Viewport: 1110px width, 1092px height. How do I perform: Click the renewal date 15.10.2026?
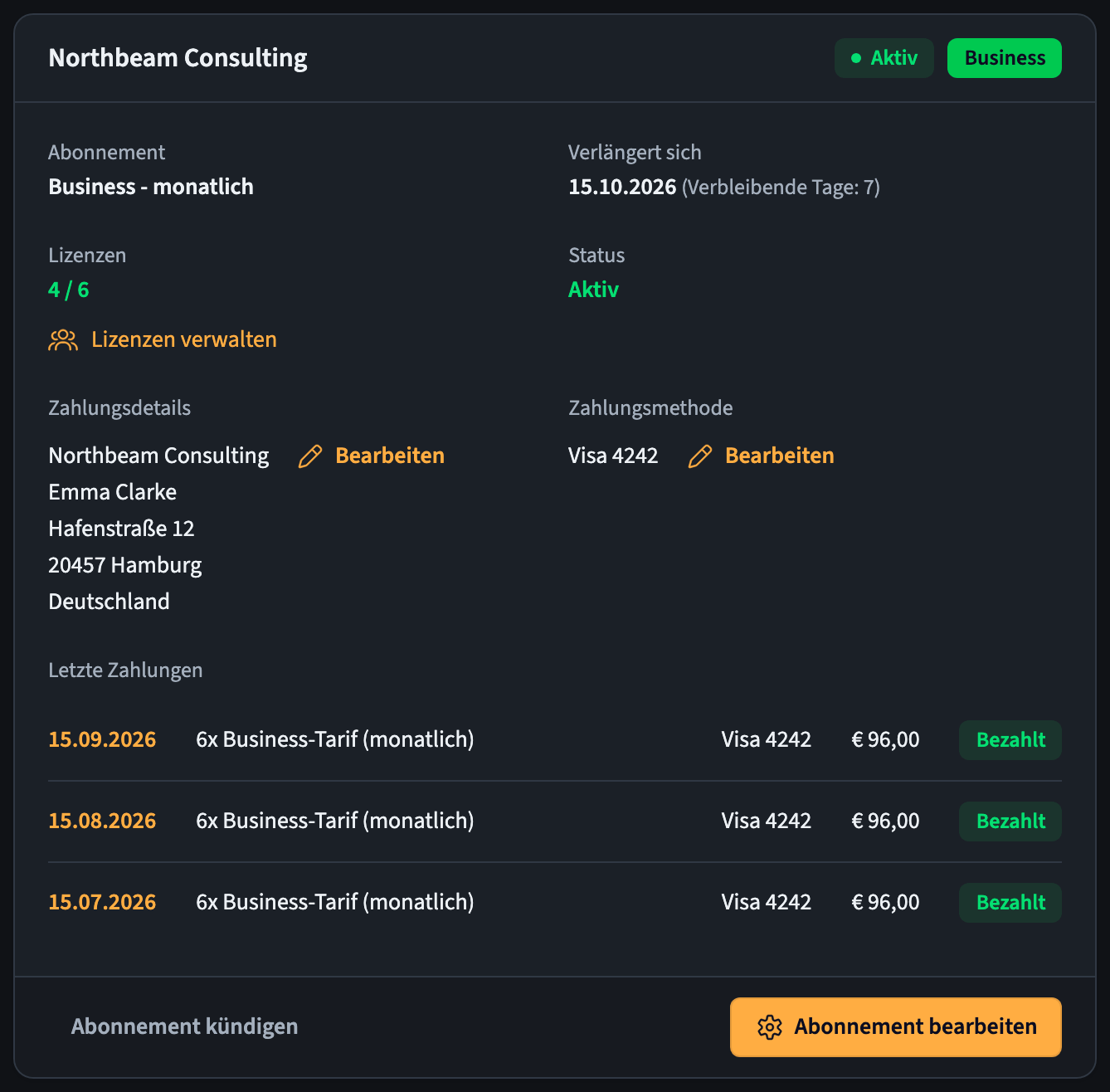622,187
